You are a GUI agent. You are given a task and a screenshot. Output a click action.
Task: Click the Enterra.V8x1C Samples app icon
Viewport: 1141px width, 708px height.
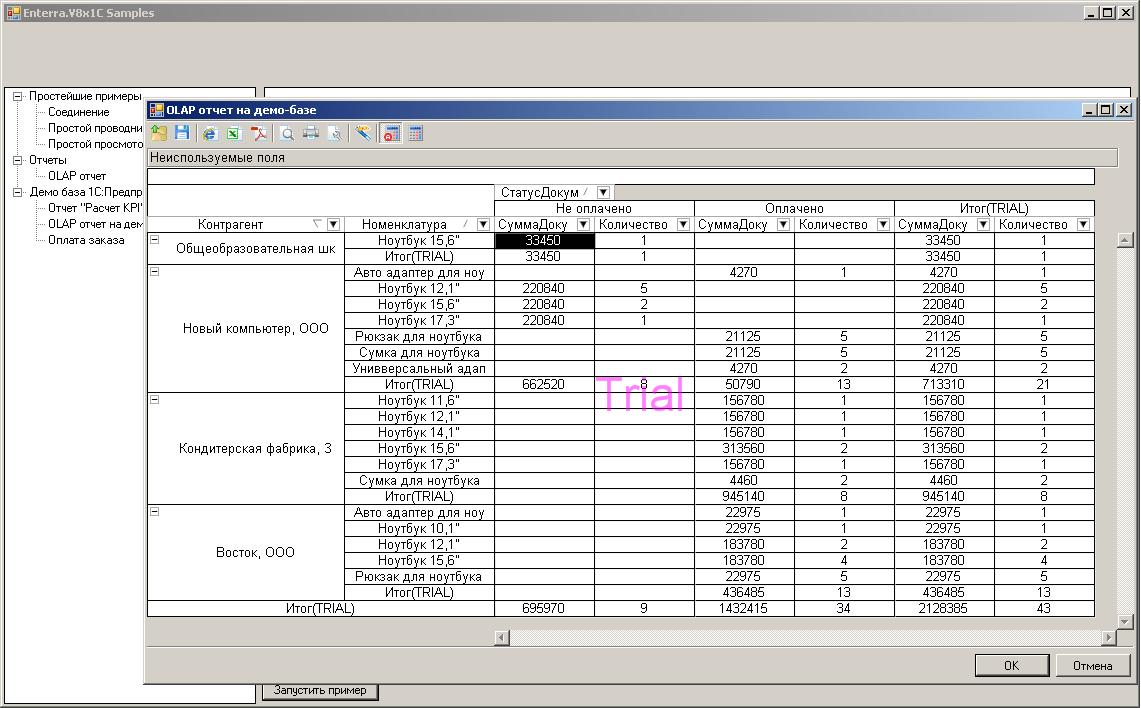point(13,12)
